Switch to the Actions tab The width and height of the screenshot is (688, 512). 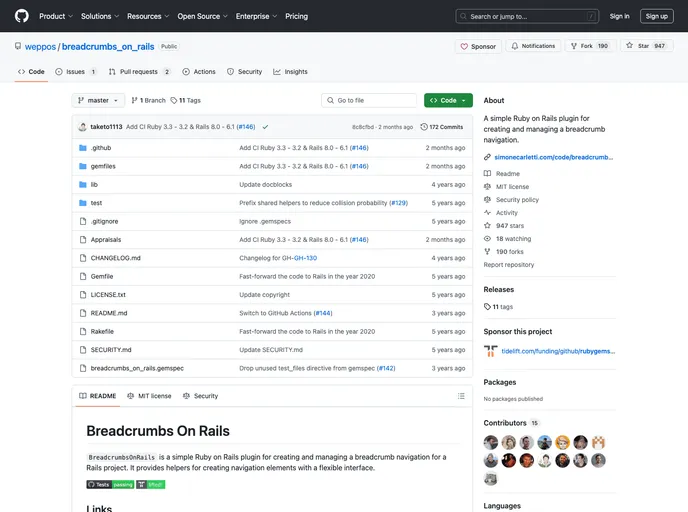pos(199,72)
